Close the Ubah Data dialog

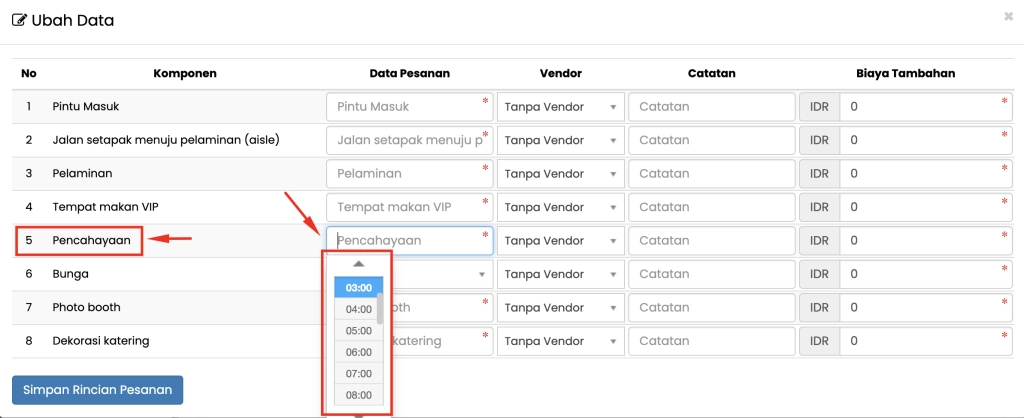[x=1007, y=17]
